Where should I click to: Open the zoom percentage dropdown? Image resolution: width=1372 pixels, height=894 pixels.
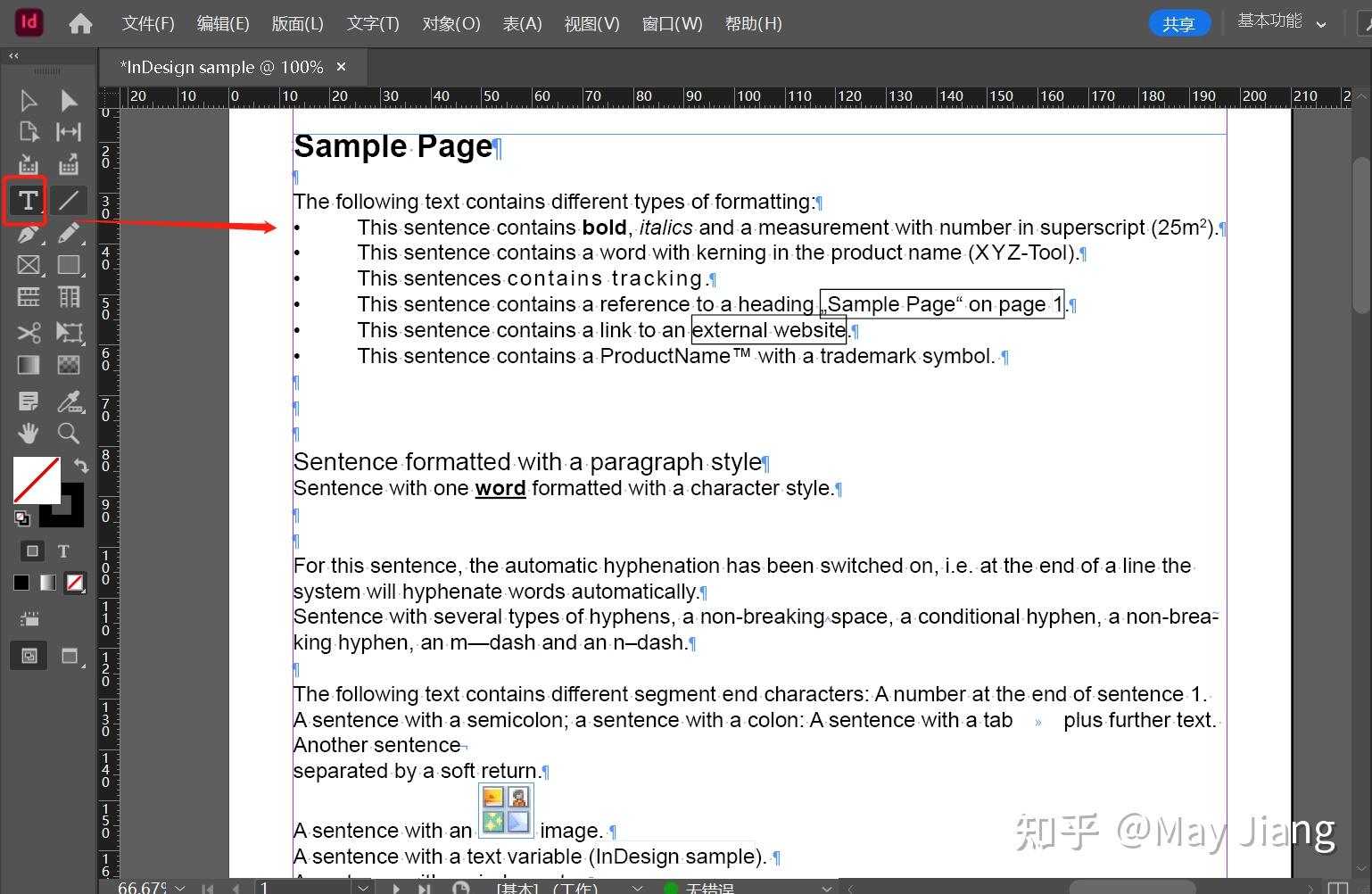coord(179,887)
